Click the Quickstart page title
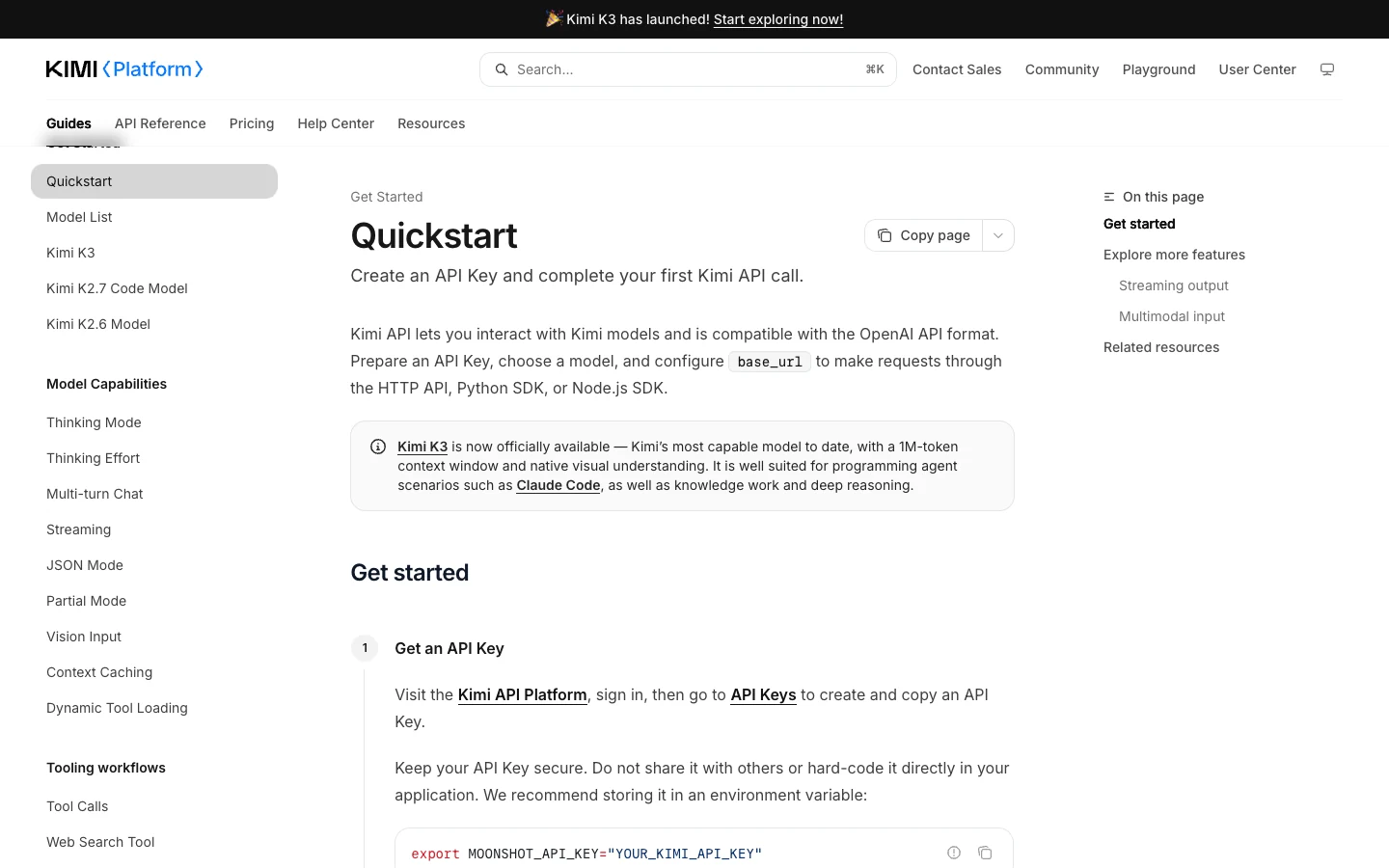Viewport: 1389px width, 868px height. click(x=434, y=235)
